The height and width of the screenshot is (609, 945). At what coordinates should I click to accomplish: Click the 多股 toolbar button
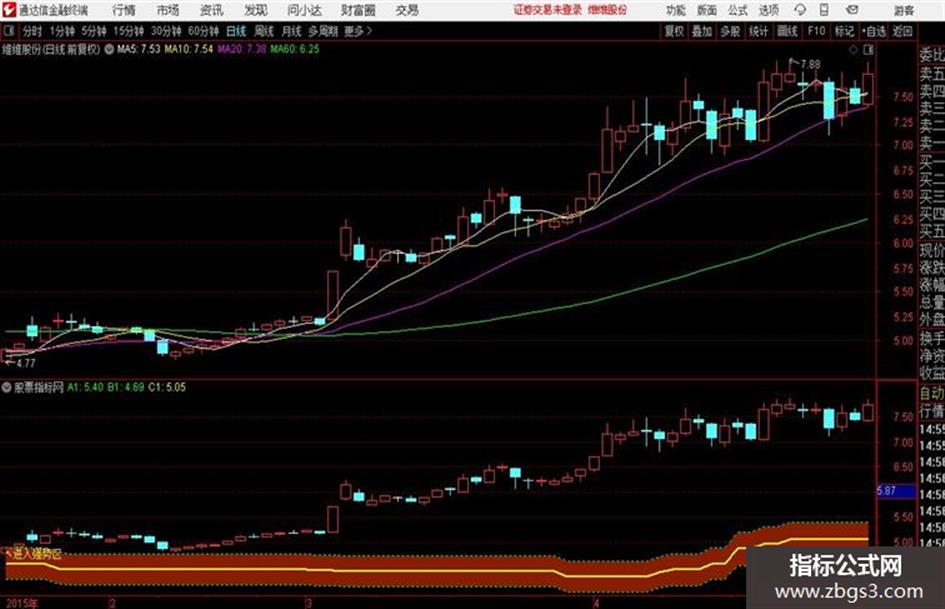coord(730,31)
